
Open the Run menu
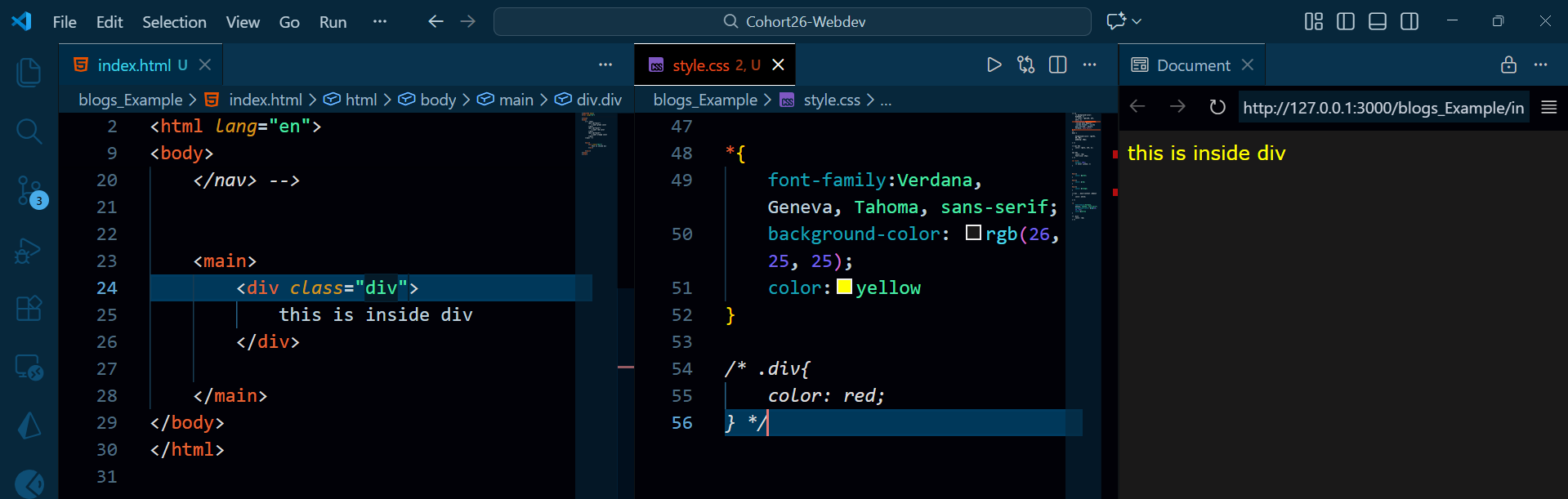pyautogui.click(x=333, y=22)
